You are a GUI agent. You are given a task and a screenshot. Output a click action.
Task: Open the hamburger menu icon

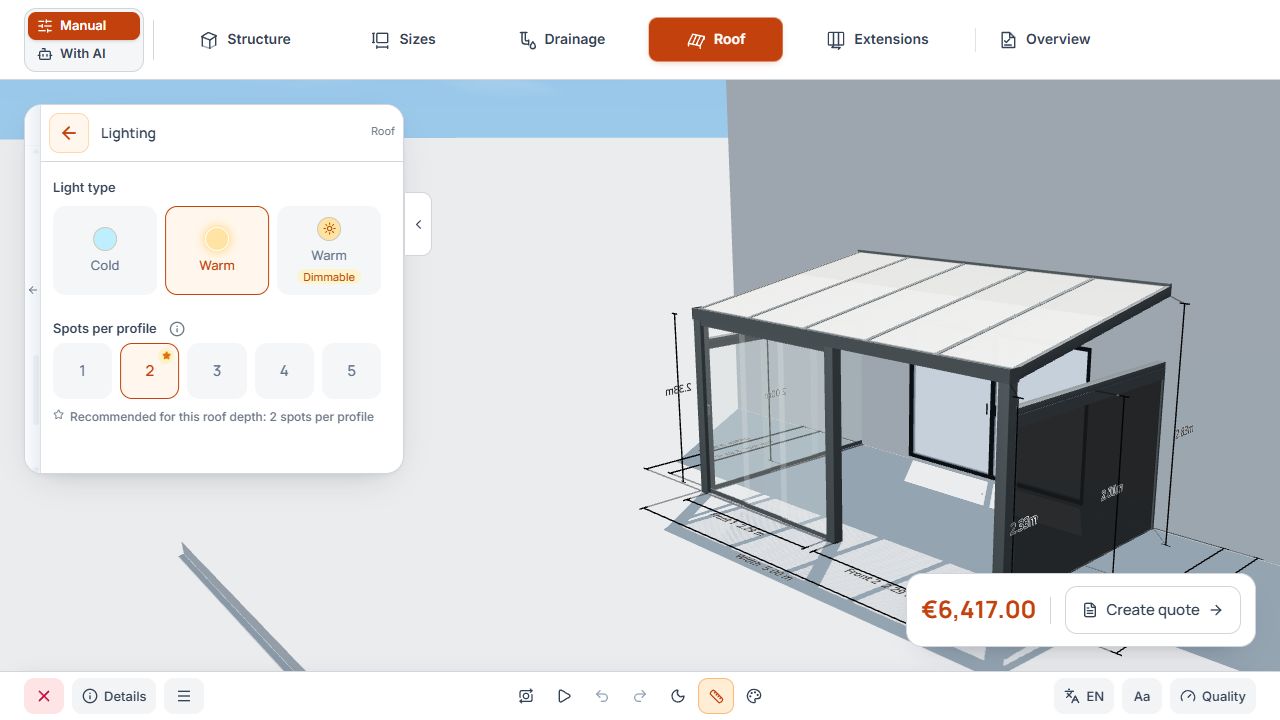tap(184, 696)
